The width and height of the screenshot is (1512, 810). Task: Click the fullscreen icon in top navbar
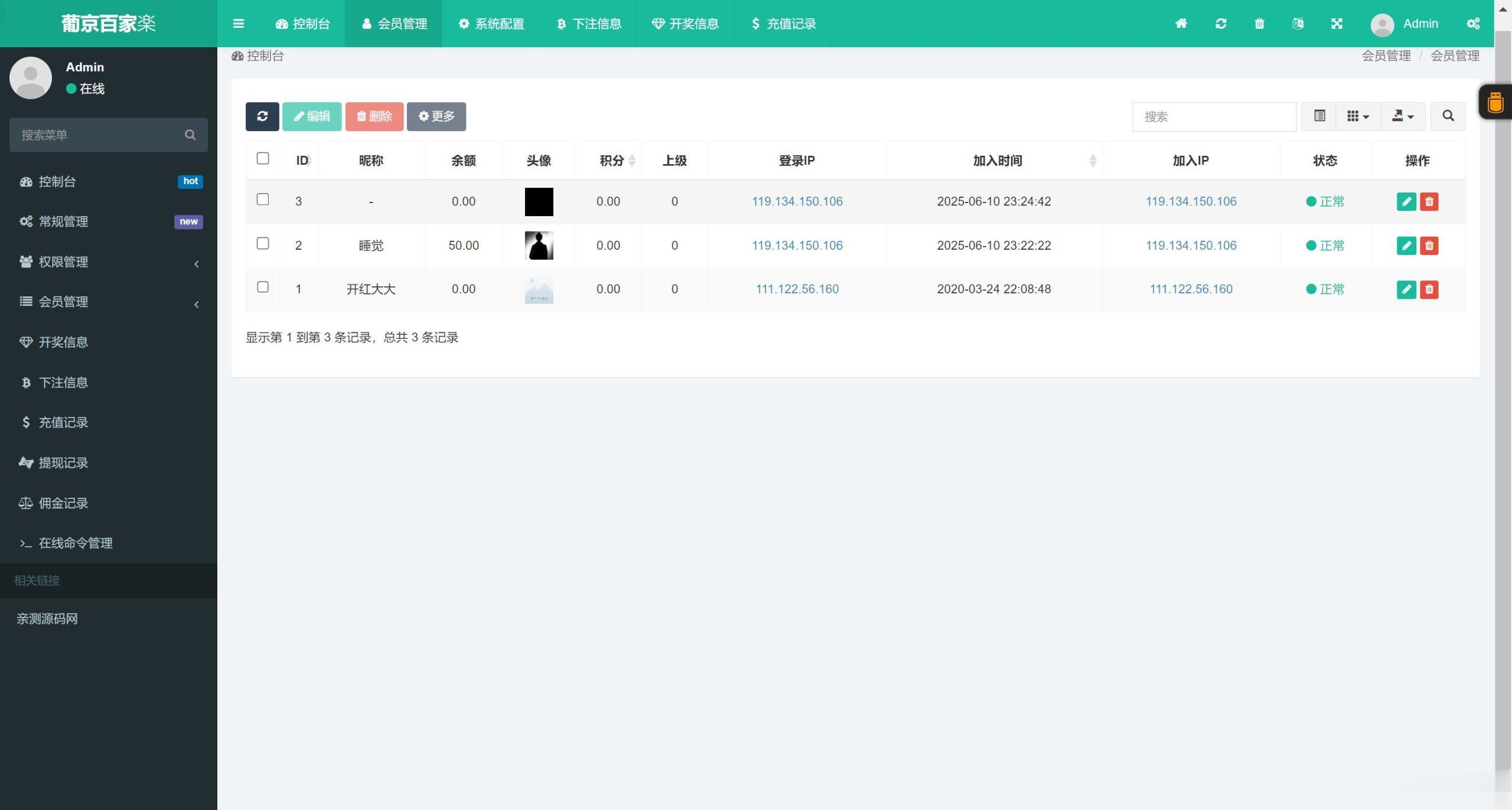[1337, 24]
